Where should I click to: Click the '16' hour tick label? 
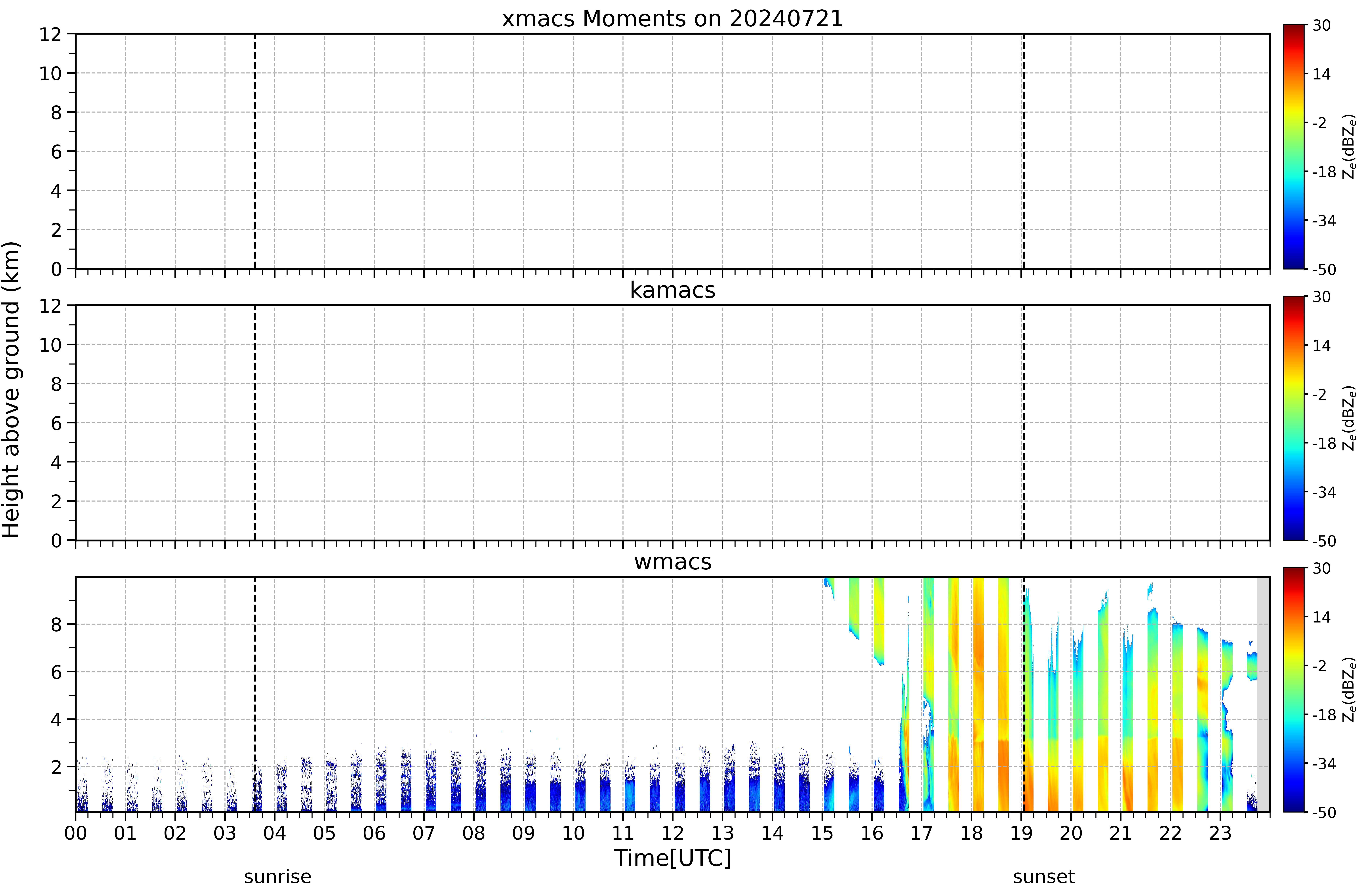coord(872,833)
